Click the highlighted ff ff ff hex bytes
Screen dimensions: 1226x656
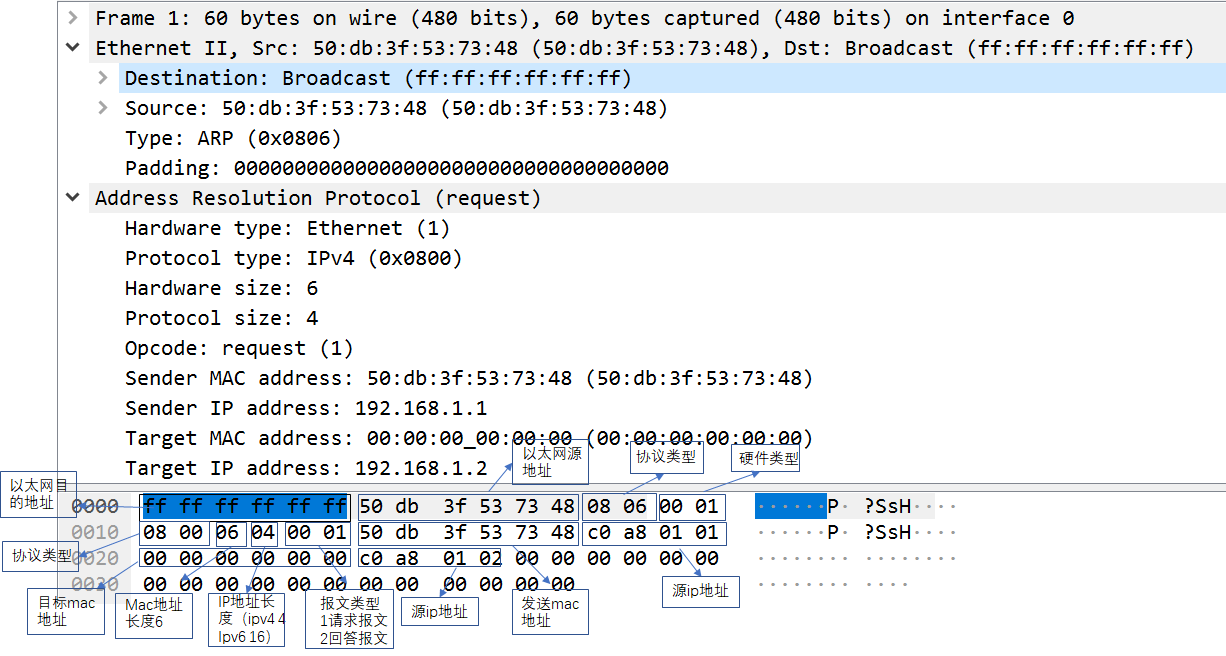[245, 506]
